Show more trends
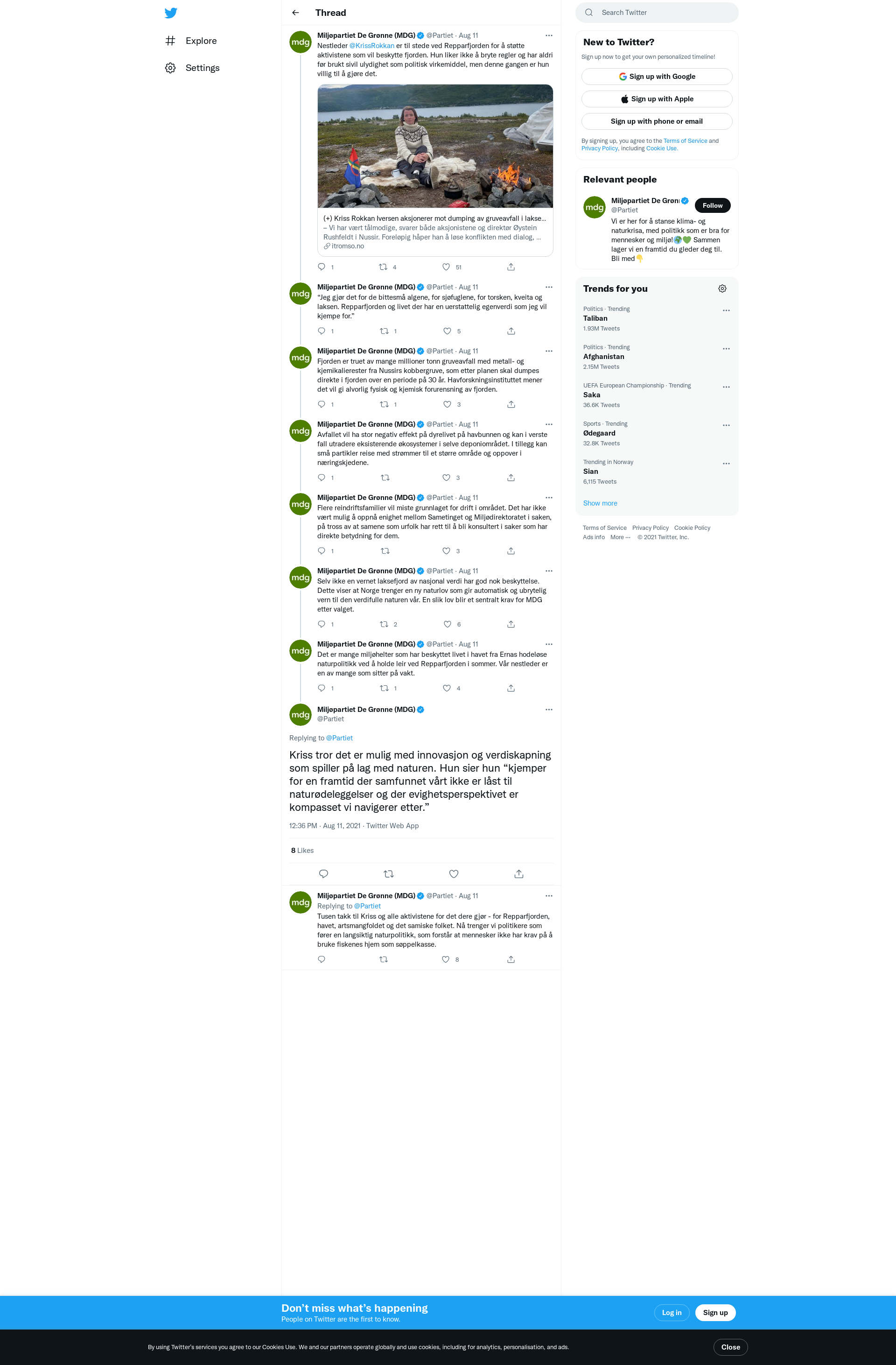The height and width of the screenshot is (1365, 896). (x=600, y=503)
